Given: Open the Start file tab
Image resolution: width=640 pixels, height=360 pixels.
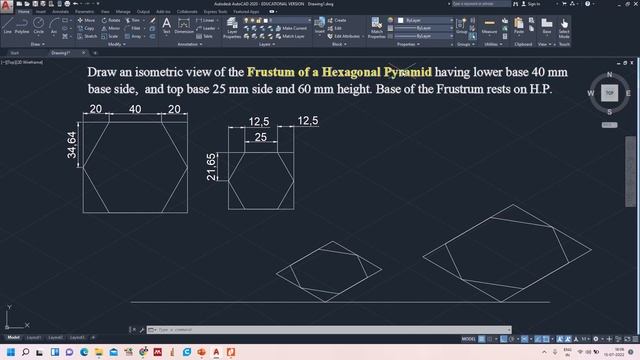Looking at the screenshot, I should (x=15, y=53).
